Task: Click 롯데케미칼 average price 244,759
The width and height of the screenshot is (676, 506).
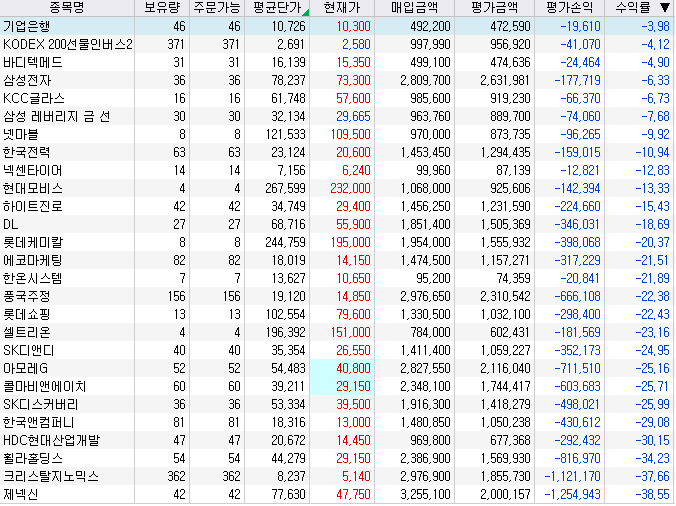Action: point(285,243)
